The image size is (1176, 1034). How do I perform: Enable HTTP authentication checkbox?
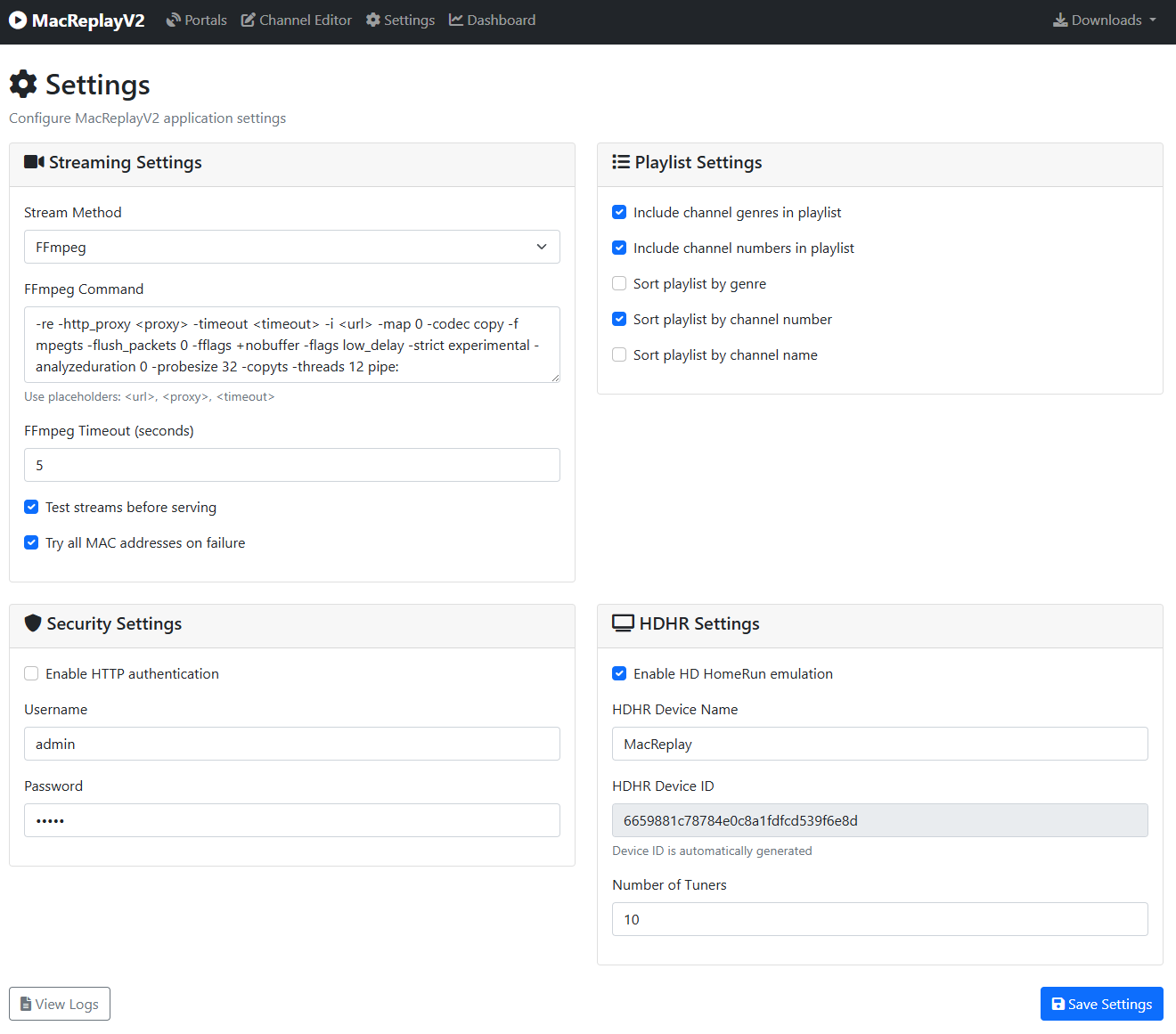pos(31,673)
